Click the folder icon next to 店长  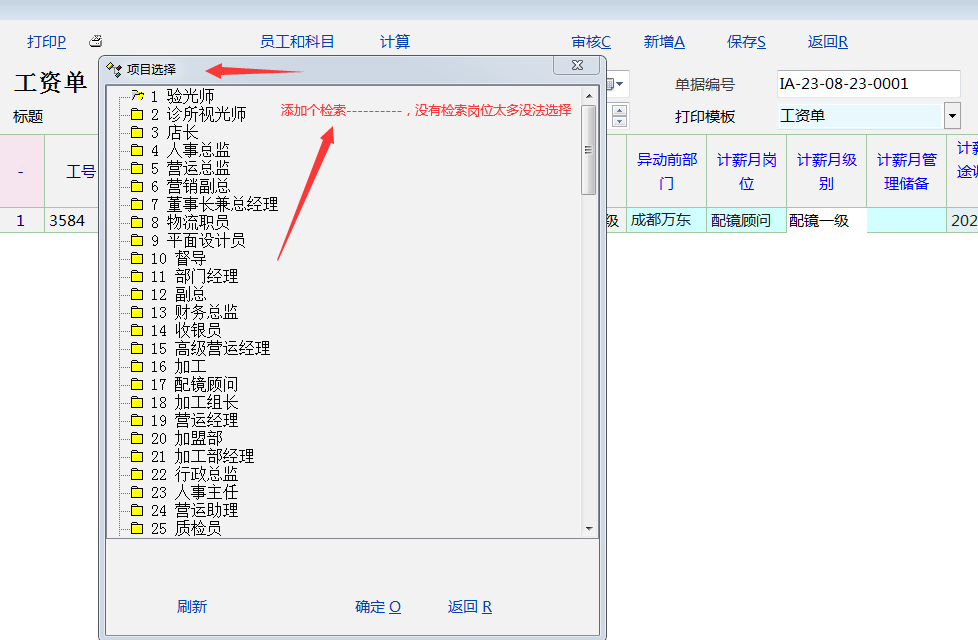(x=137, y=132)
